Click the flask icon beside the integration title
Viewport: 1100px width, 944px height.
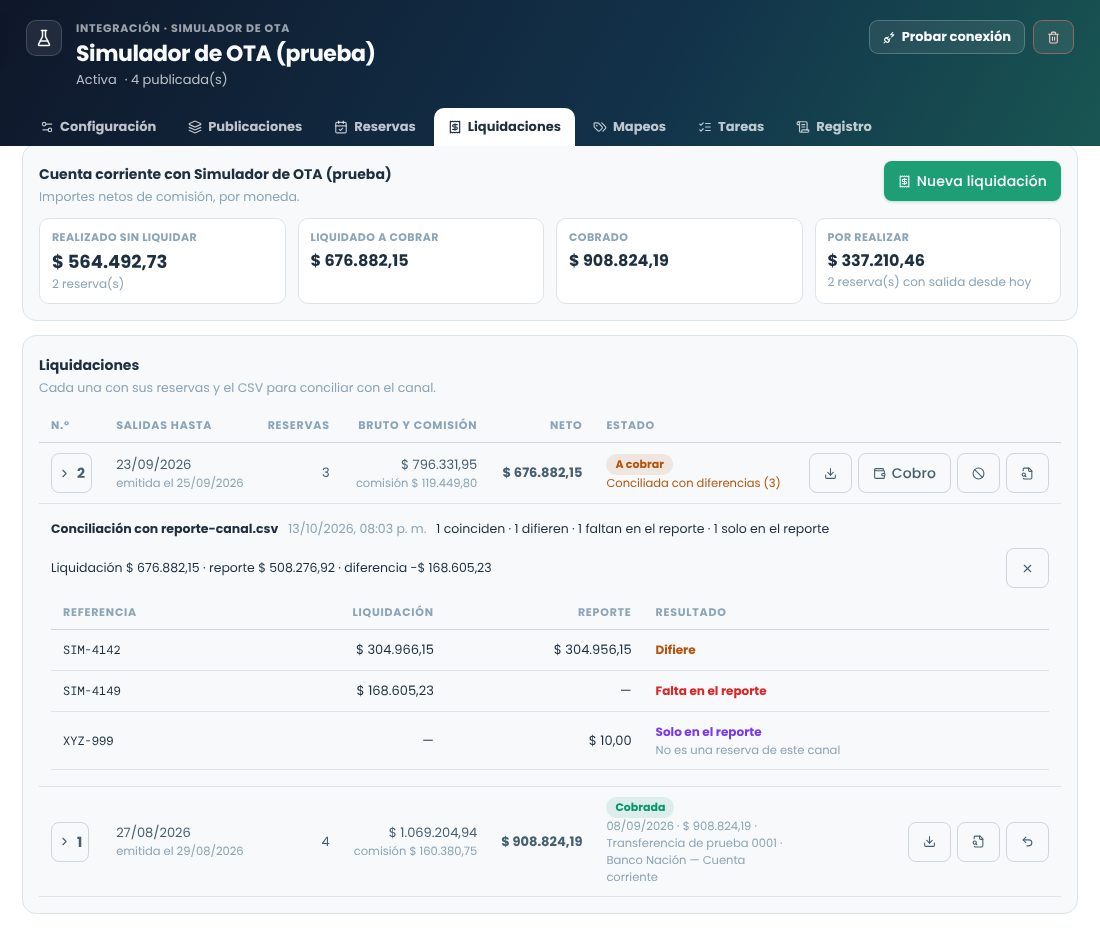click(x=43, y=38)
